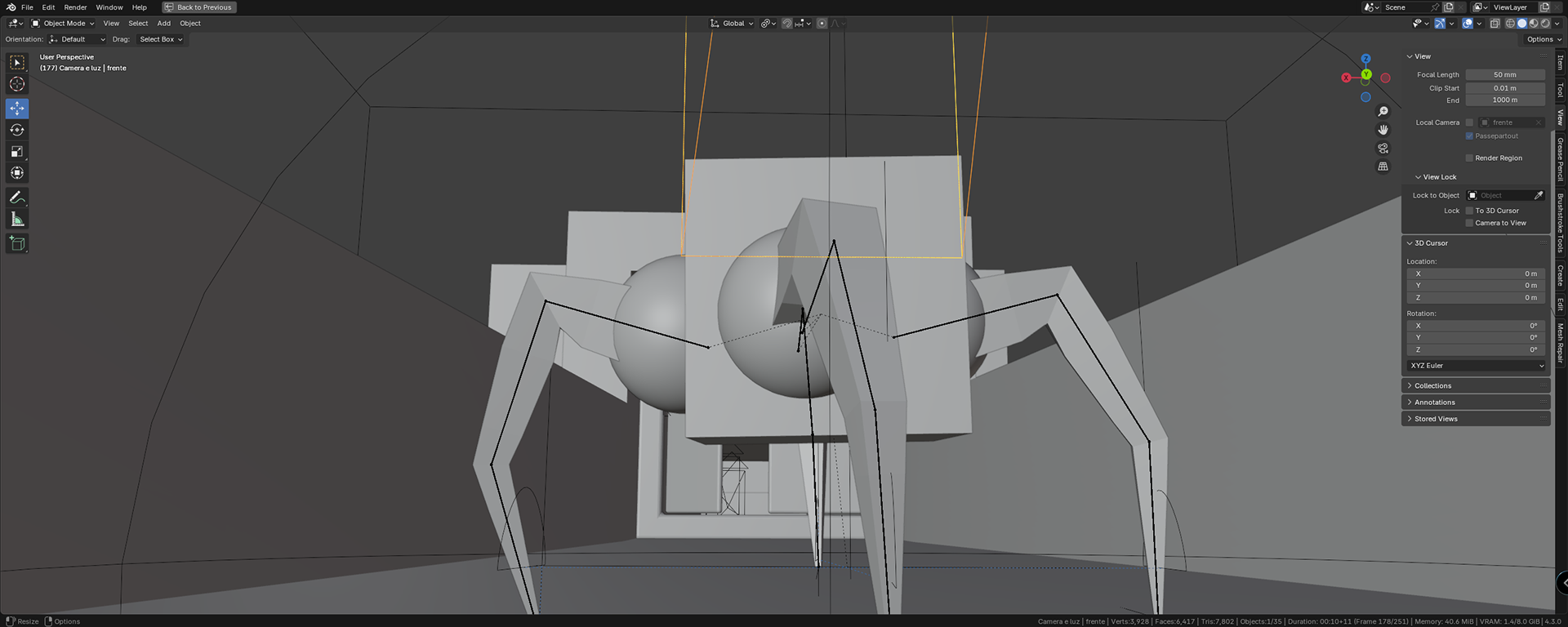Open the Global orientation dropdown
Image resolution: width=1568 pixels, height=627 pixels.
pos(732,24)
